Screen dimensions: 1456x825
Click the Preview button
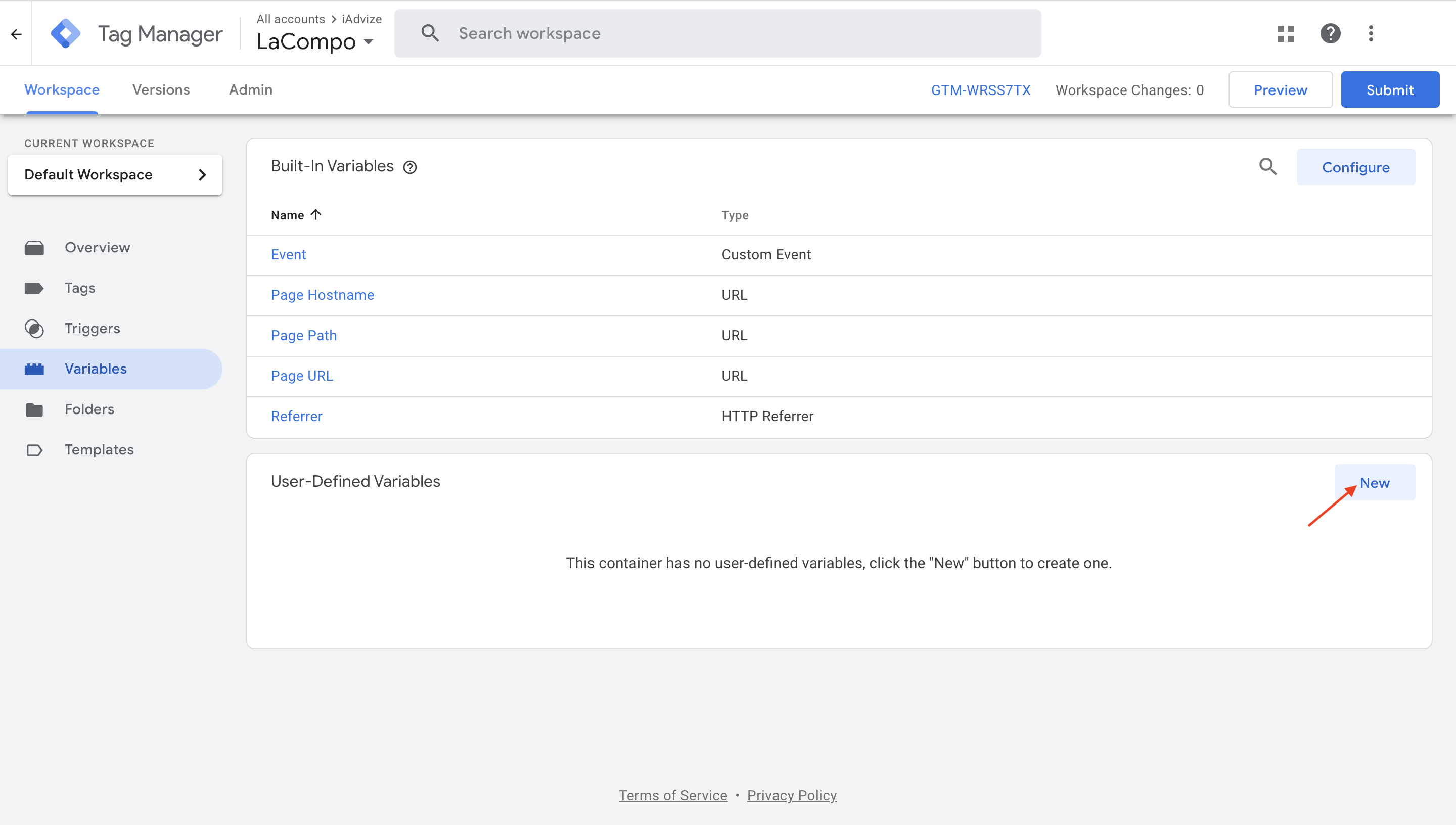[x=1280, y=89]
